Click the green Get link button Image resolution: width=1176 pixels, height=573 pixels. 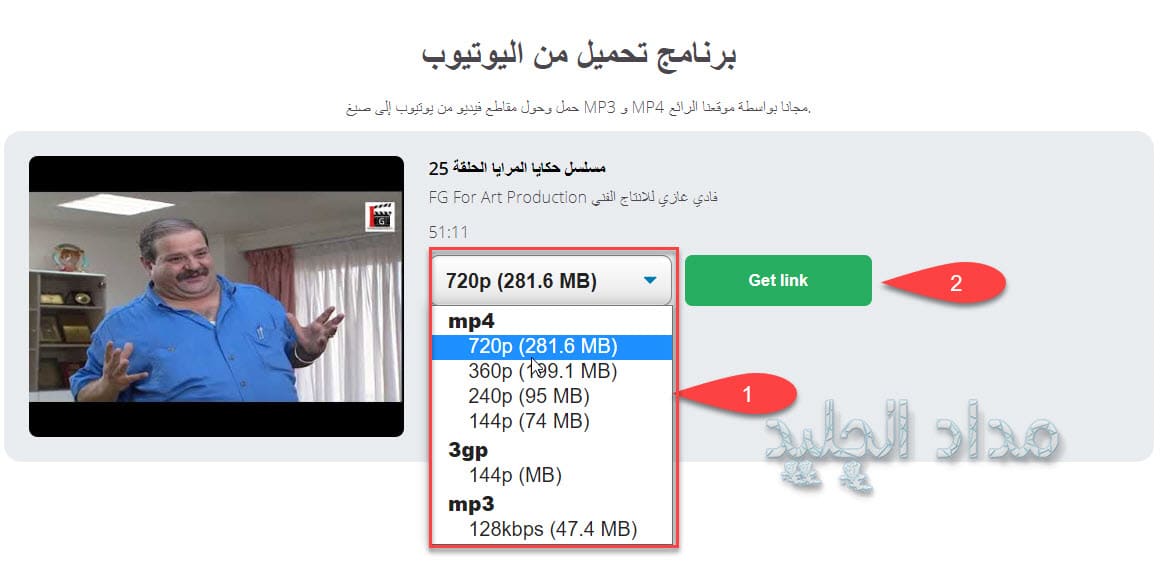click(778, 280)
